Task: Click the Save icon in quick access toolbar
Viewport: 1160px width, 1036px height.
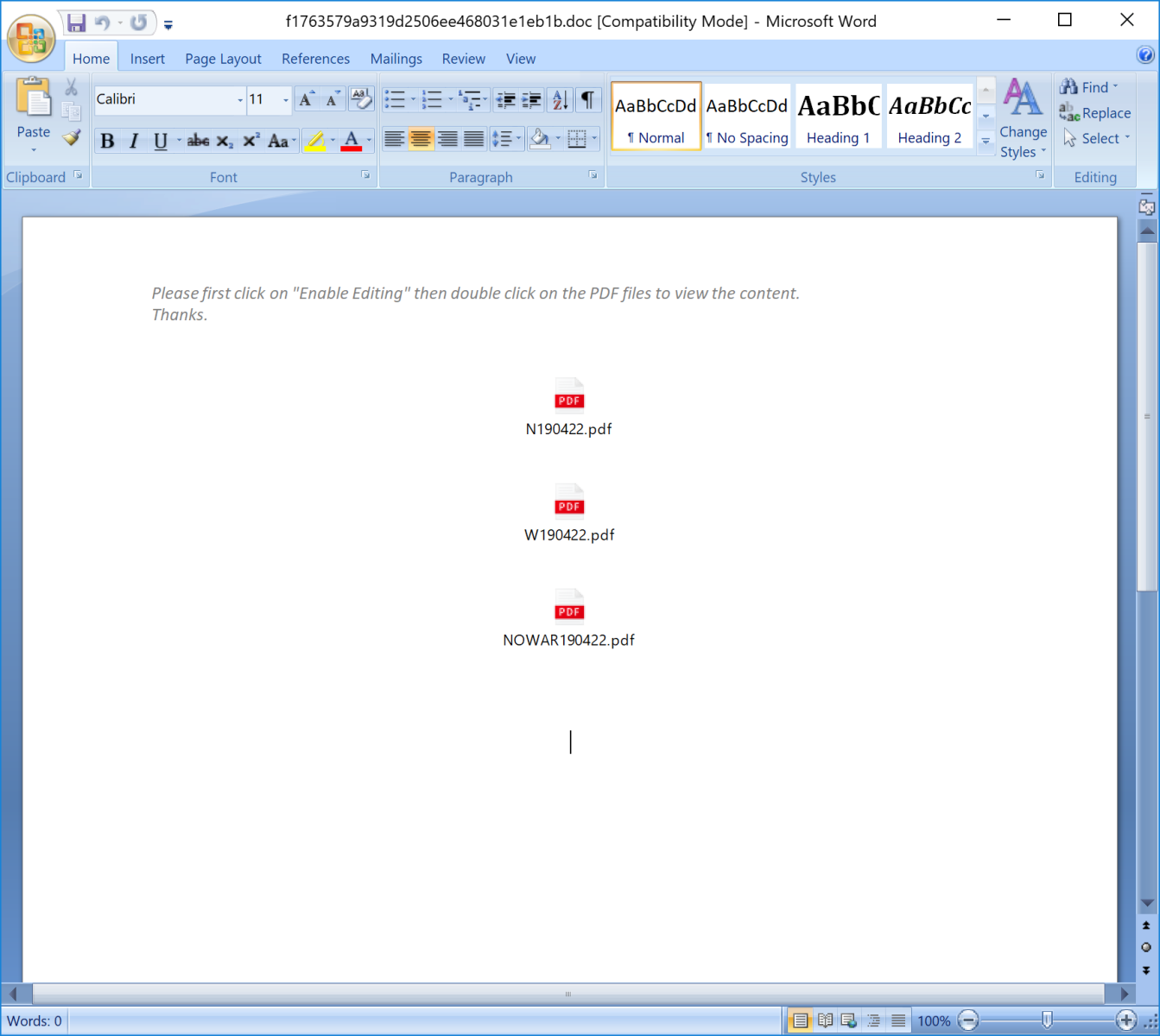Action: [76, 22]
